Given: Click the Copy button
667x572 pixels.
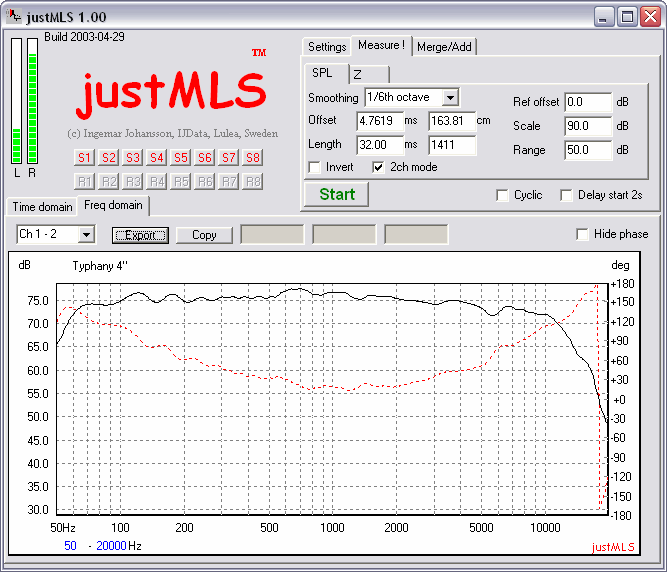Looking at the screenshot, I should coord(204,235).
